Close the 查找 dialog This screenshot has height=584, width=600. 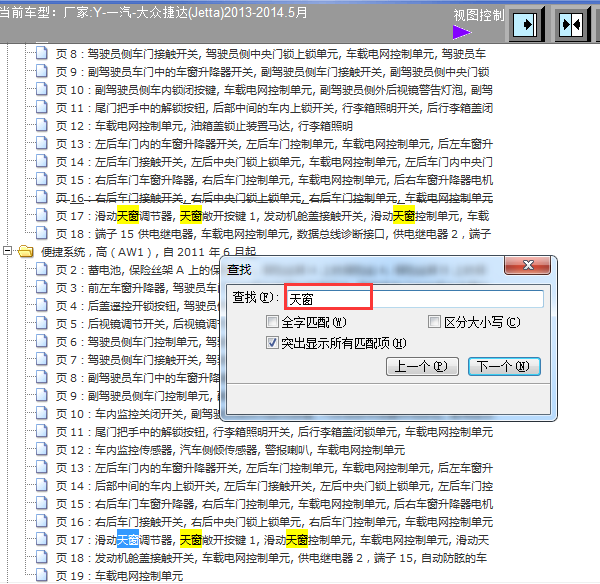(x=527, y=265)
